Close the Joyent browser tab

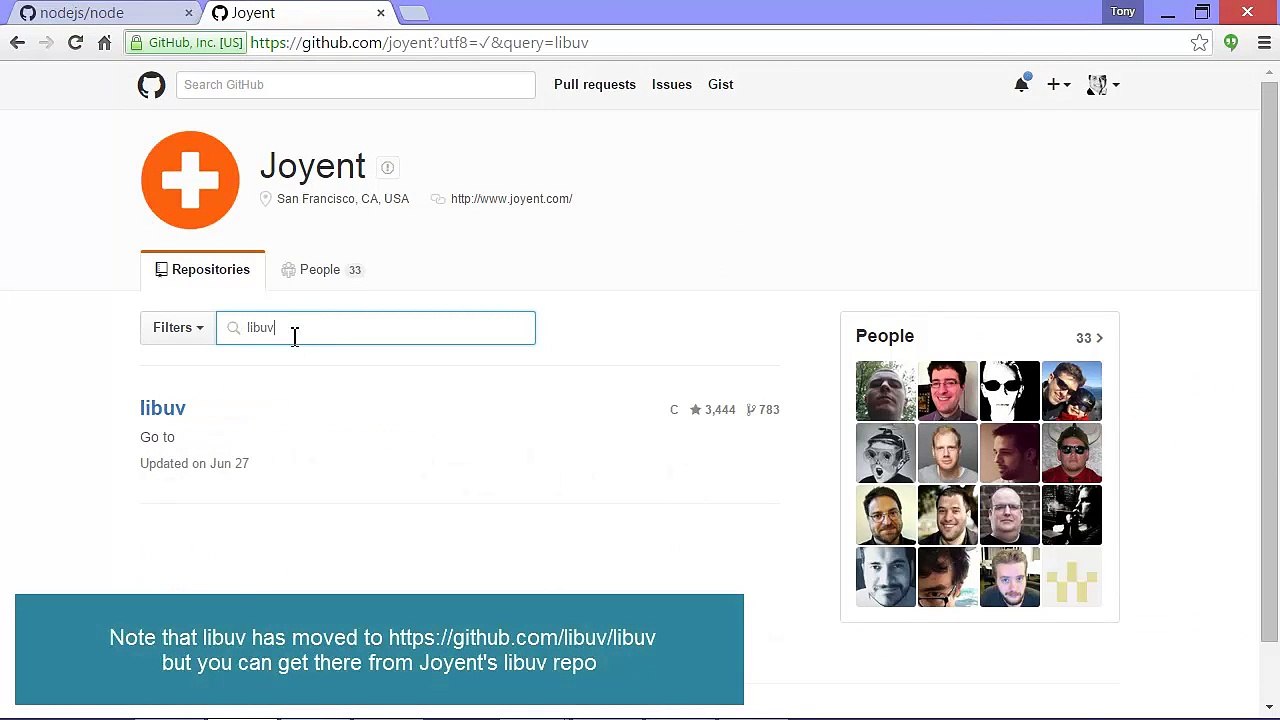(381, 13)
